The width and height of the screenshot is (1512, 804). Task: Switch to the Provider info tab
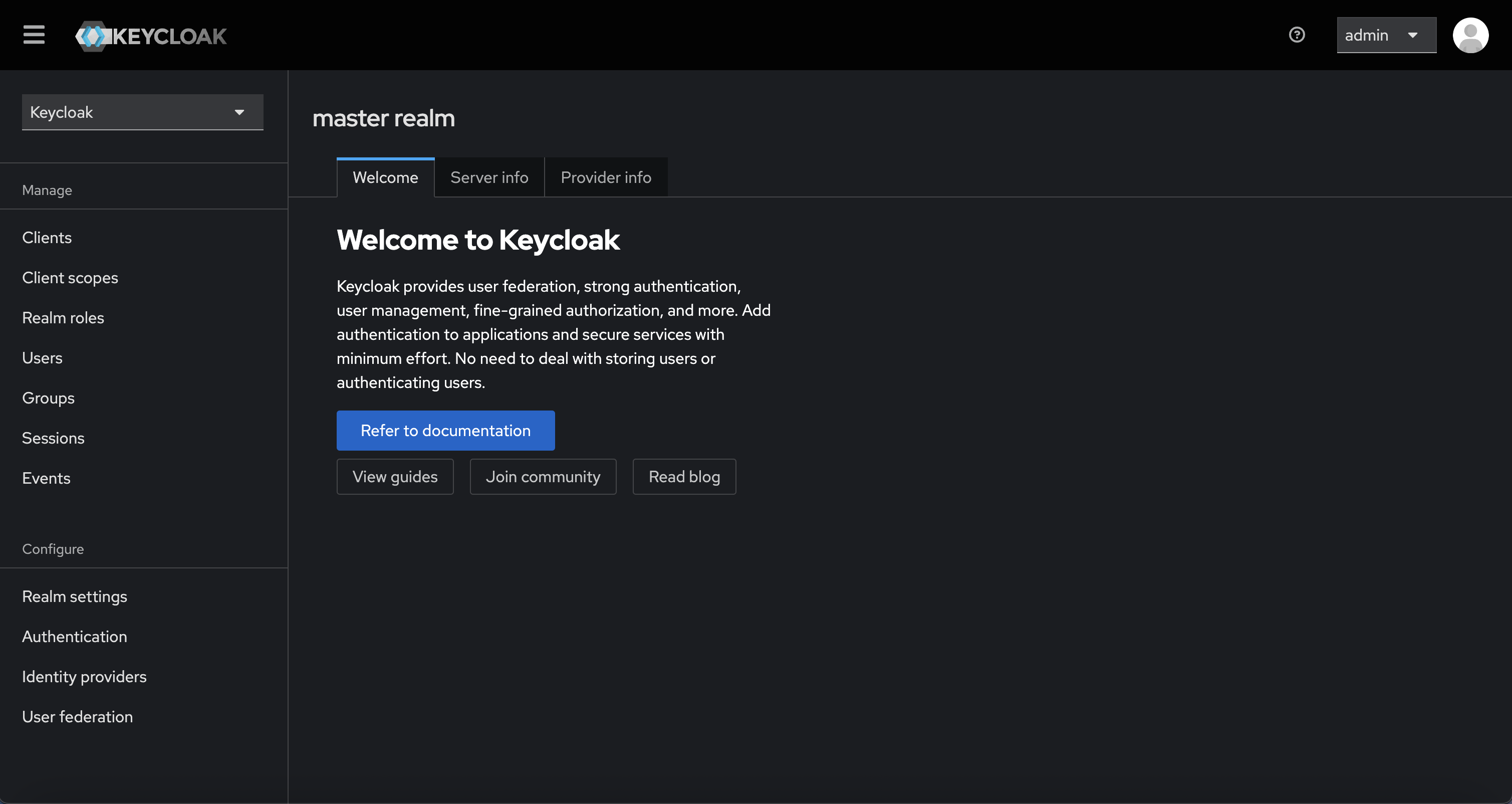[x=606, y=177]
